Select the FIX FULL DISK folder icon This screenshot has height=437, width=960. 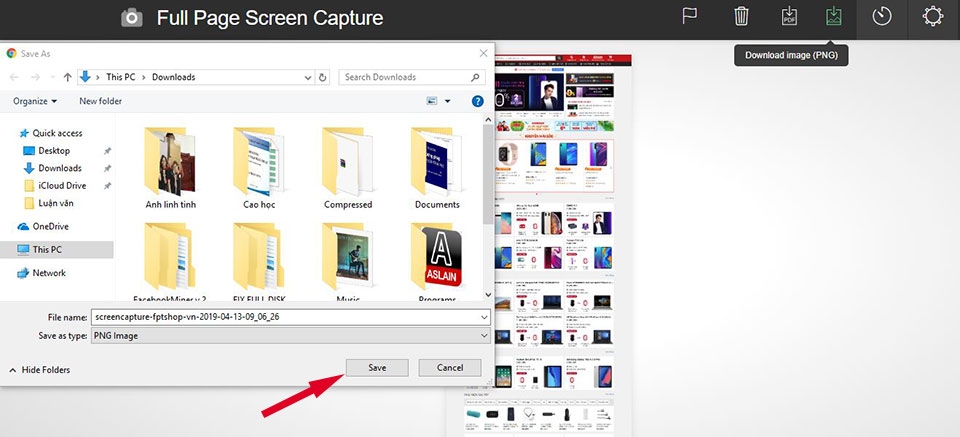coord(259,257)
